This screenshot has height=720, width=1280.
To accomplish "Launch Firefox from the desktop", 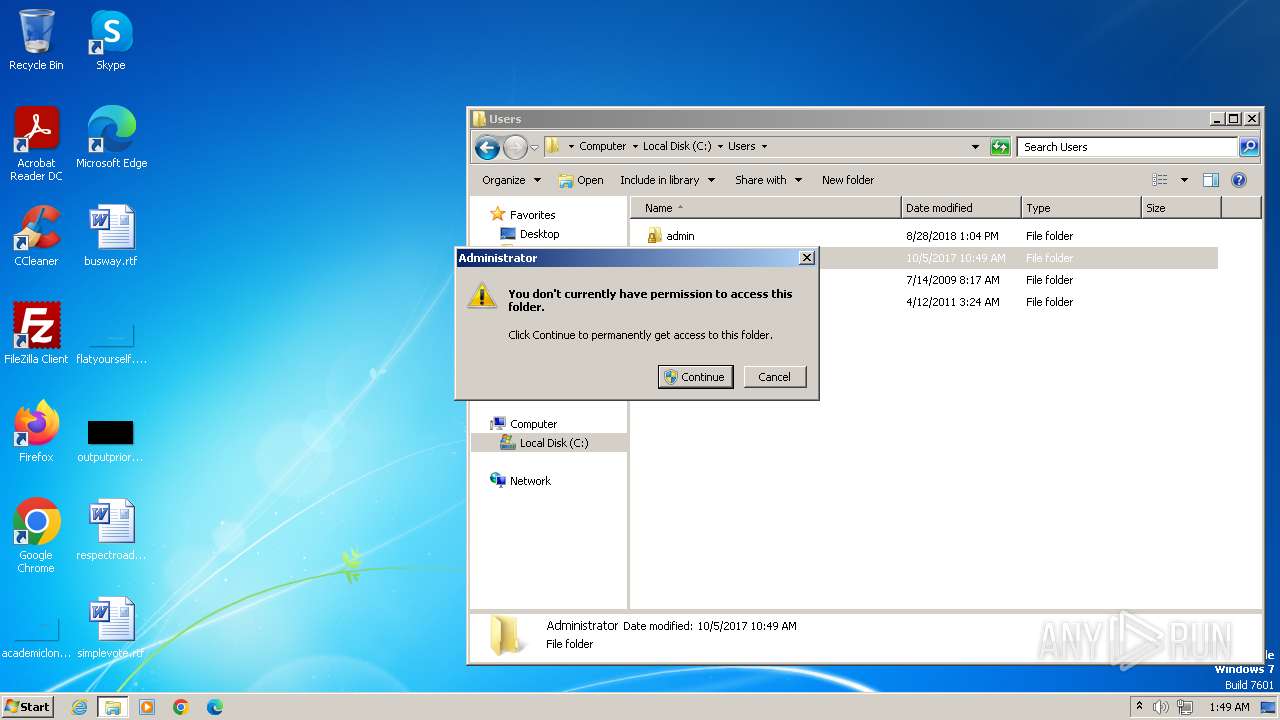I will point(36,432).
